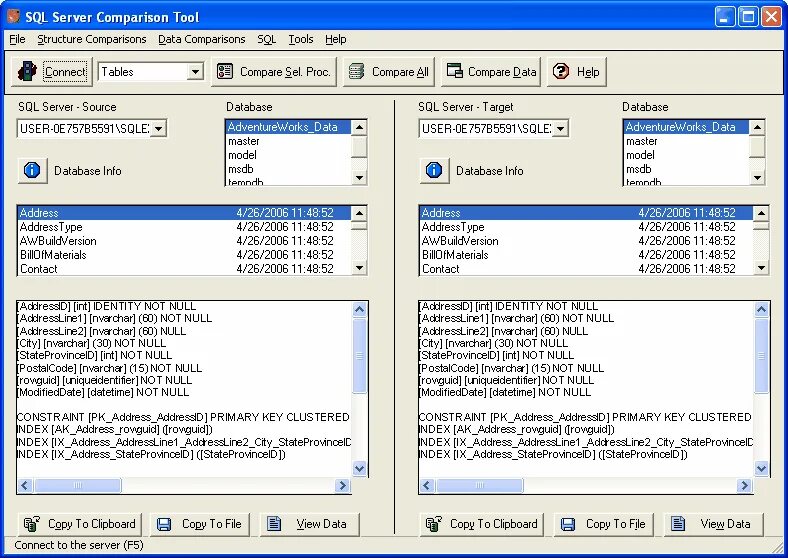Select master in target database list
Screen dimensions: 788x558
pos(686,141)
